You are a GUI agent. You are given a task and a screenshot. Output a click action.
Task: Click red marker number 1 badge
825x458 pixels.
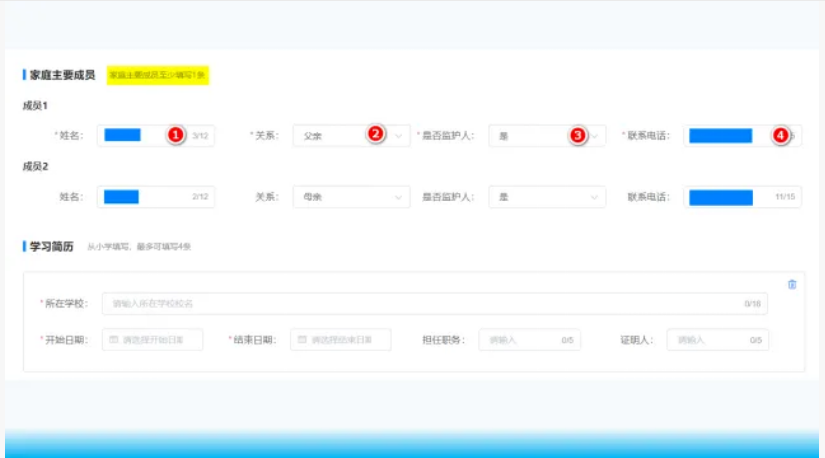(175, 135)
